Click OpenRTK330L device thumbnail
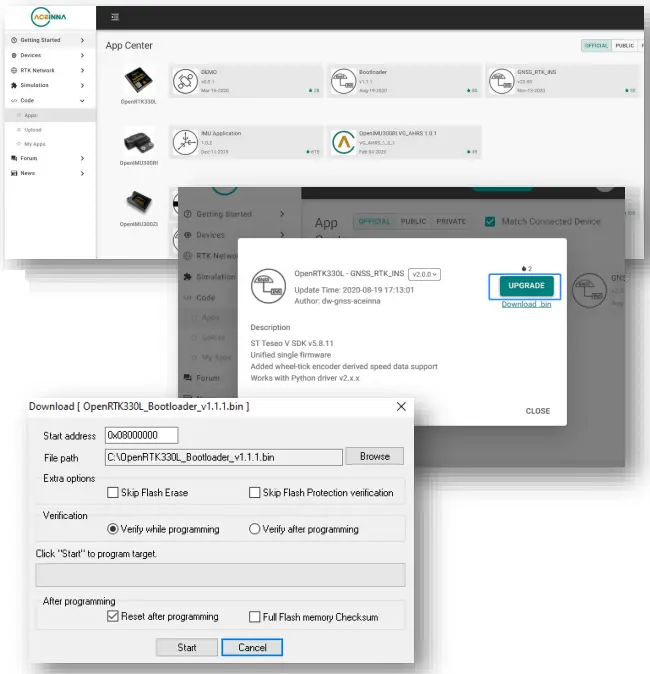Screen dimensions: 650x674 (138, 80)
